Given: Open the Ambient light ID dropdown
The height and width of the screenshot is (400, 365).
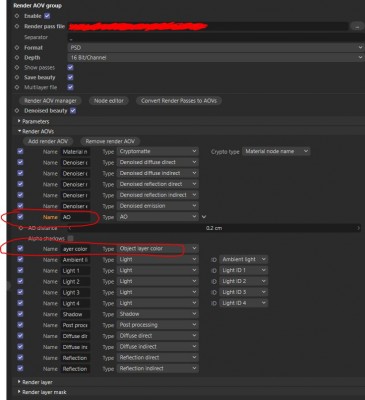Looking at the screenshot, I should coord(244,259).
